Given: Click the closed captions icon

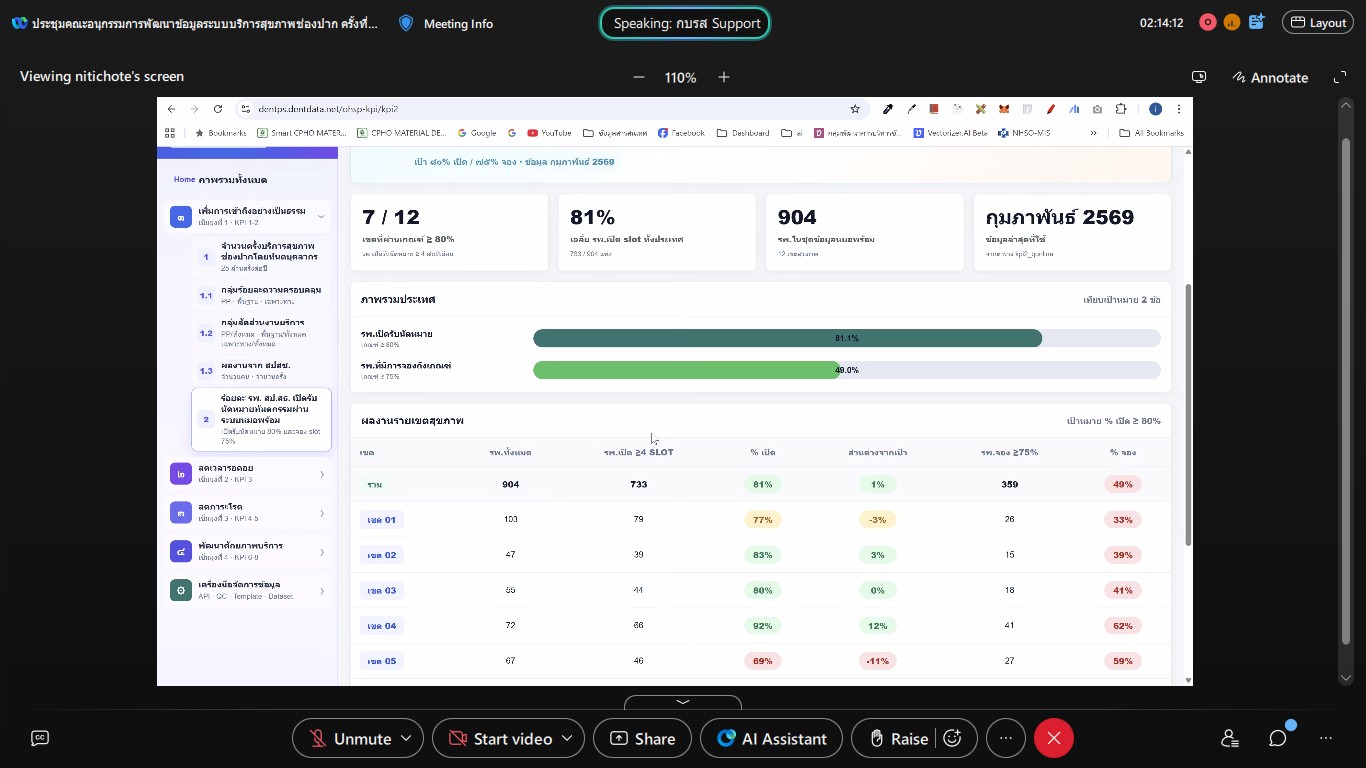Looking at the screenshot, I should coord(40,738).
